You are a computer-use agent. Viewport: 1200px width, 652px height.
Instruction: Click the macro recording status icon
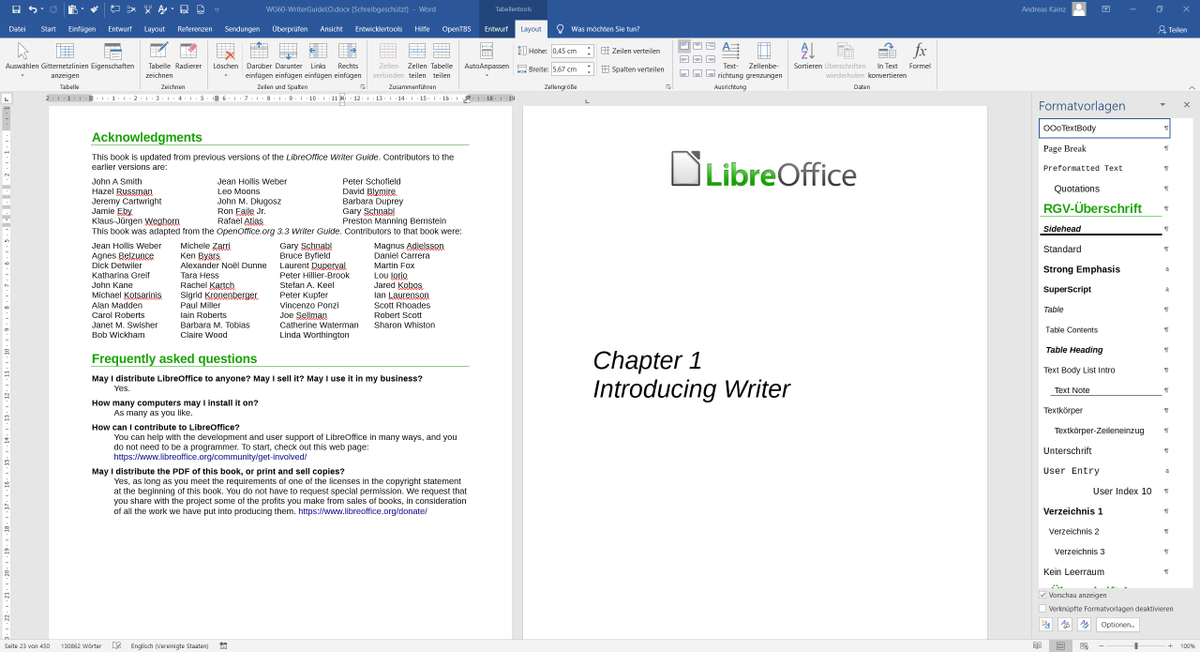pos(223,646)
